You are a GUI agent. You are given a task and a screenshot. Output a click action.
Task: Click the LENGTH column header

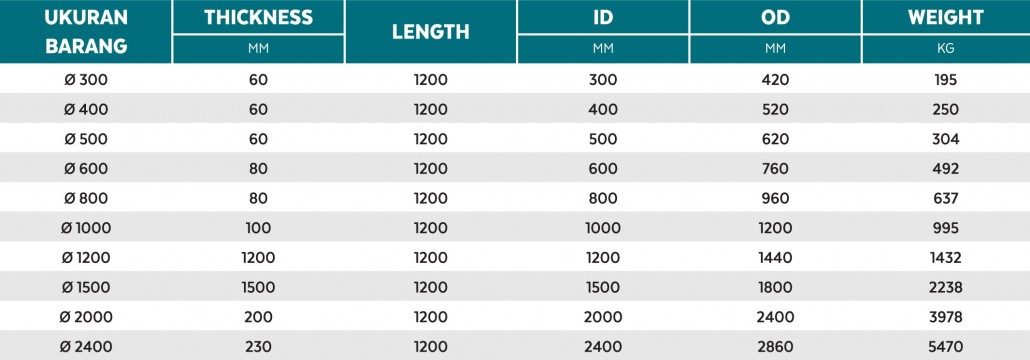pyautogui.click(x=431, y=32)
